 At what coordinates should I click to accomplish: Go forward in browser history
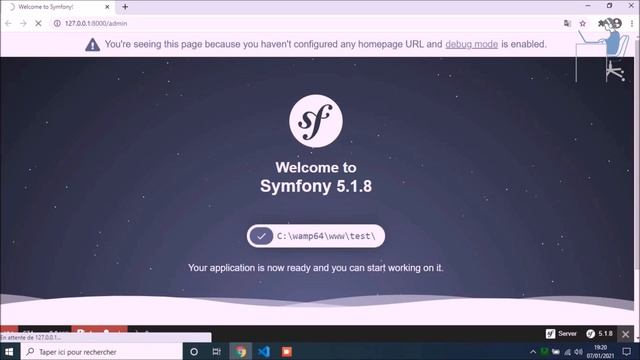[x=23, y=24]
